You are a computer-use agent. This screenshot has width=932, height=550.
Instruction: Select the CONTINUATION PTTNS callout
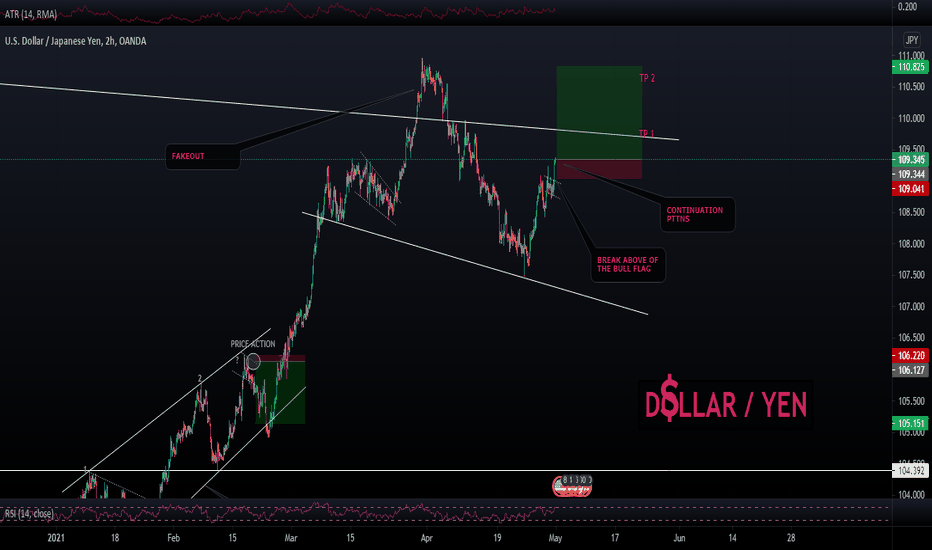(x=697, y=215)
